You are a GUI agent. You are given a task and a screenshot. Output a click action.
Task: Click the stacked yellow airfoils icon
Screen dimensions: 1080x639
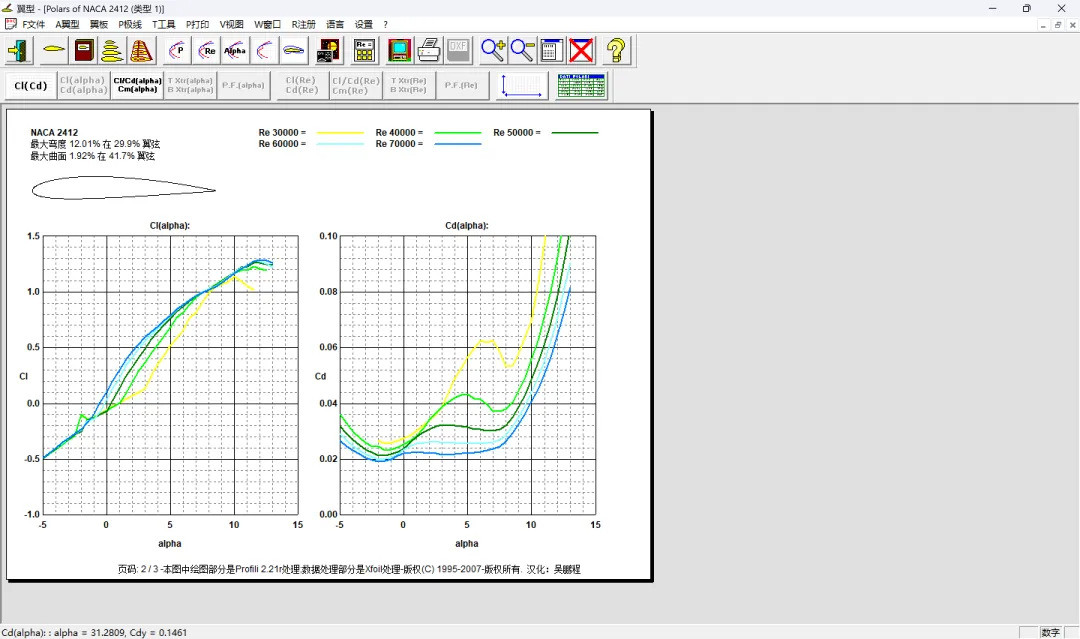112,50
